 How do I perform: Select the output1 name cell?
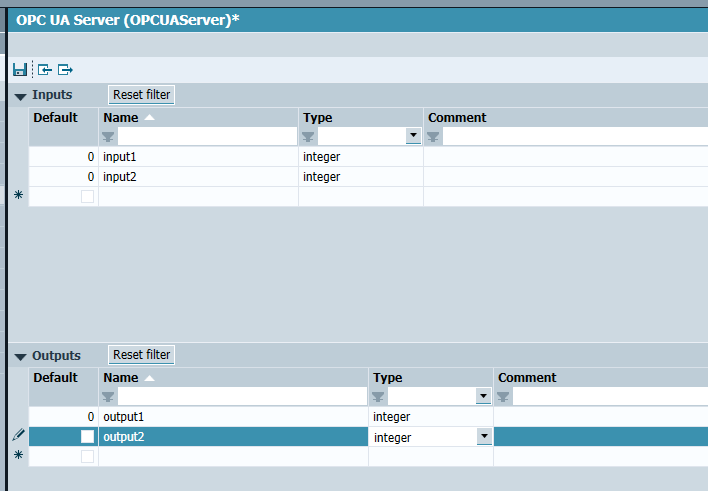(x=233, y=416)
